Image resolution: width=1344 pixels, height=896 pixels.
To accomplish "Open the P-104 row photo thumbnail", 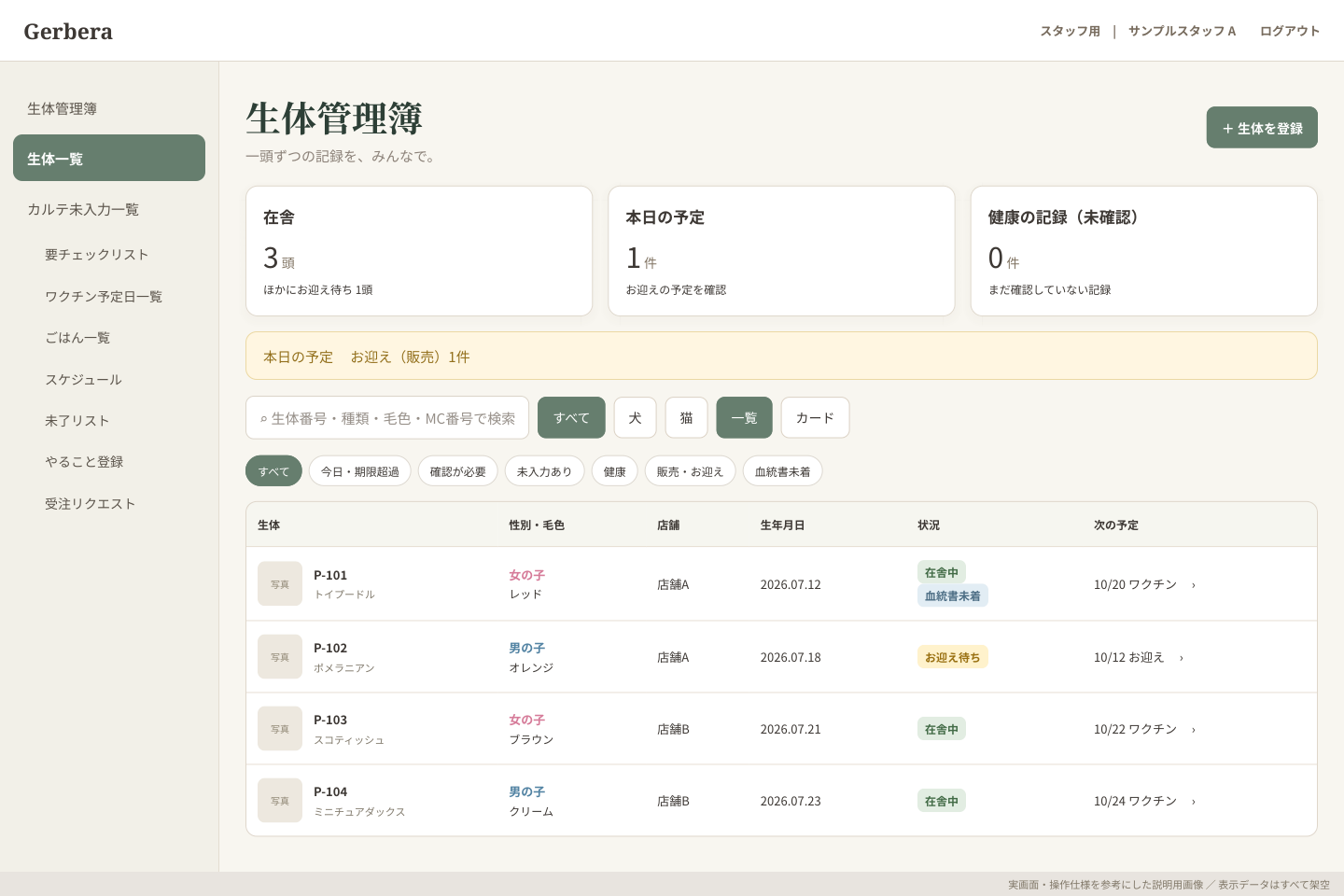I will [x=280, y=801].
